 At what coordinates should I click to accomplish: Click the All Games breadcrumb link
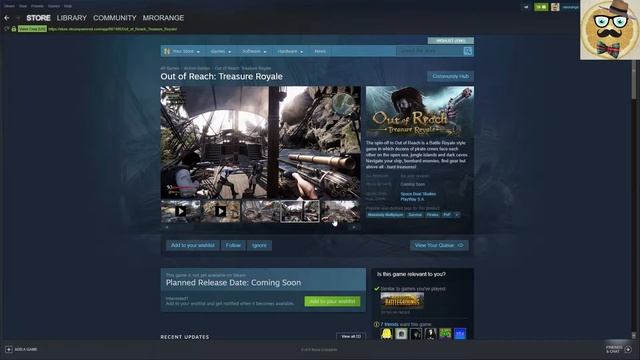pos(170,68)
